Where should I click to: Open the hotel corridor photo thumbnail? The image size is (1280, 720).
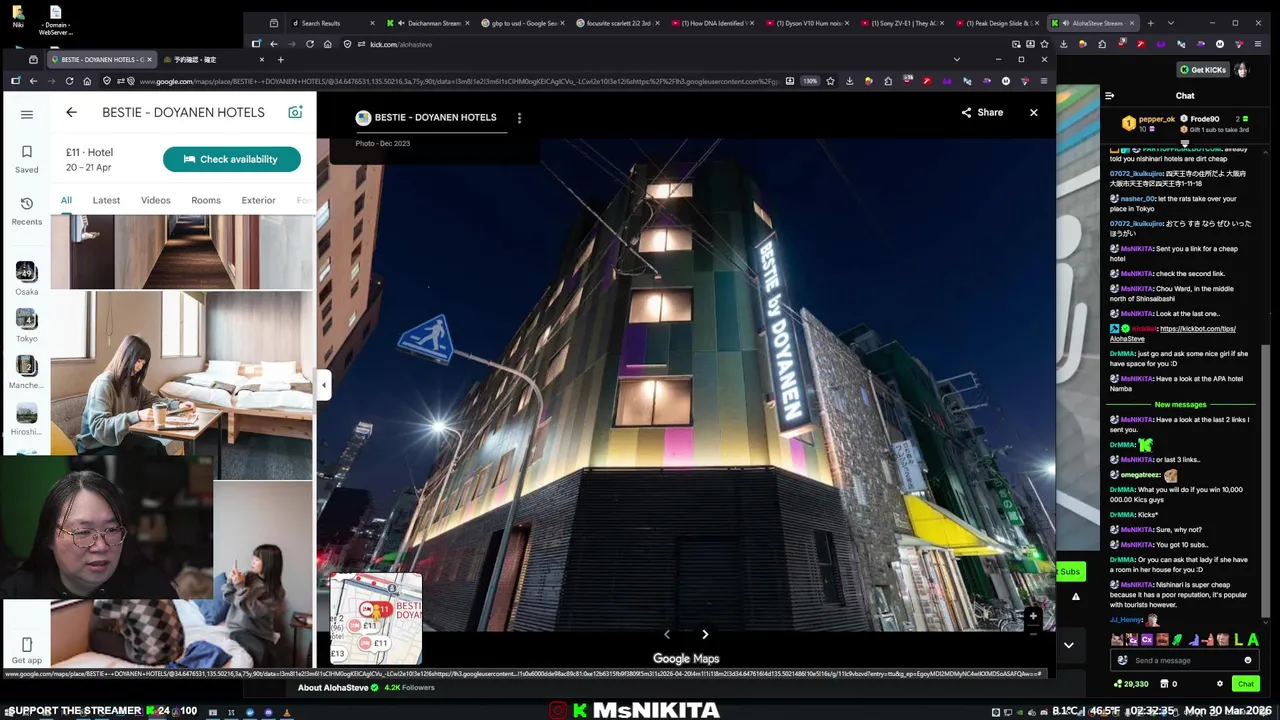pyautogui.click(x=182, y=253)
